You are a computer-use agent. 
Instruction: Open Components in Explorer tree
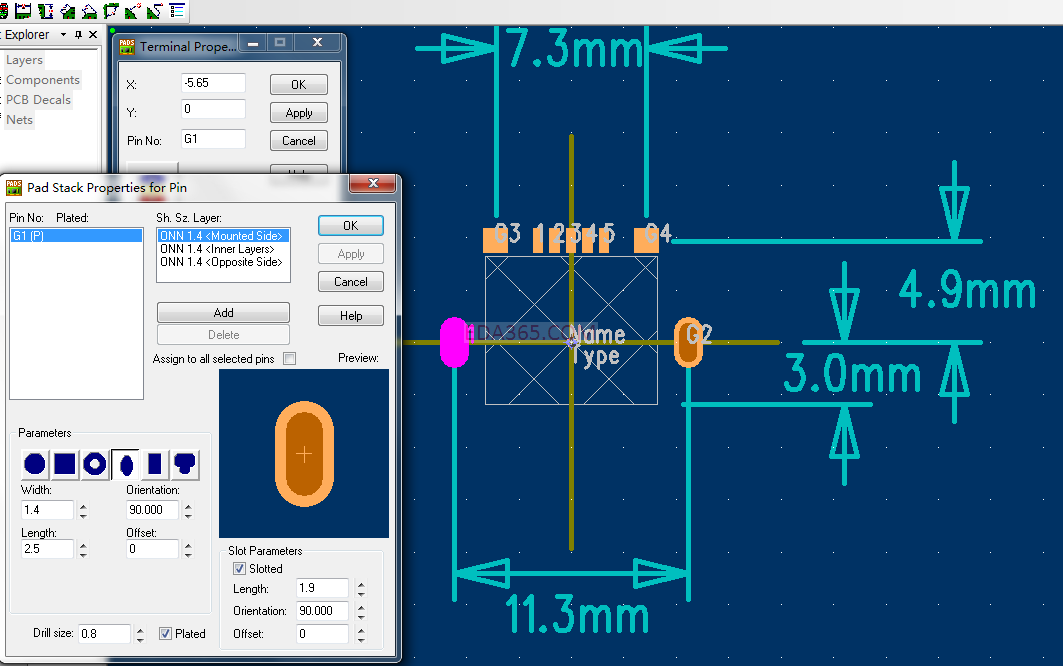(43, 79)
